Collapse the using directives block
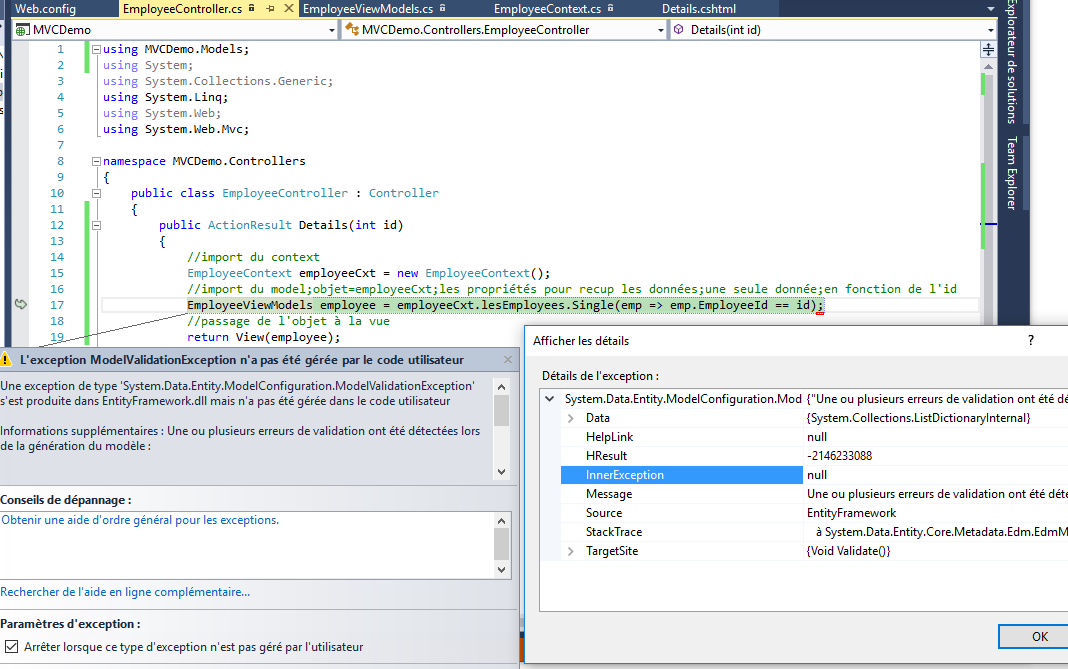1068x669 pixels. [95, 49]
